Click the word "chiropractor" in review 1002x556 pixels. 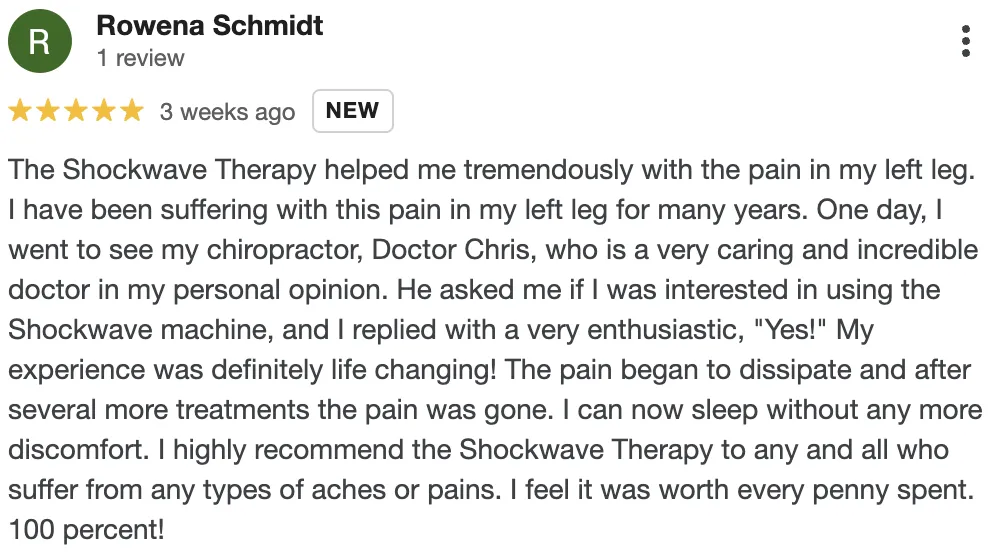(284, 251)
